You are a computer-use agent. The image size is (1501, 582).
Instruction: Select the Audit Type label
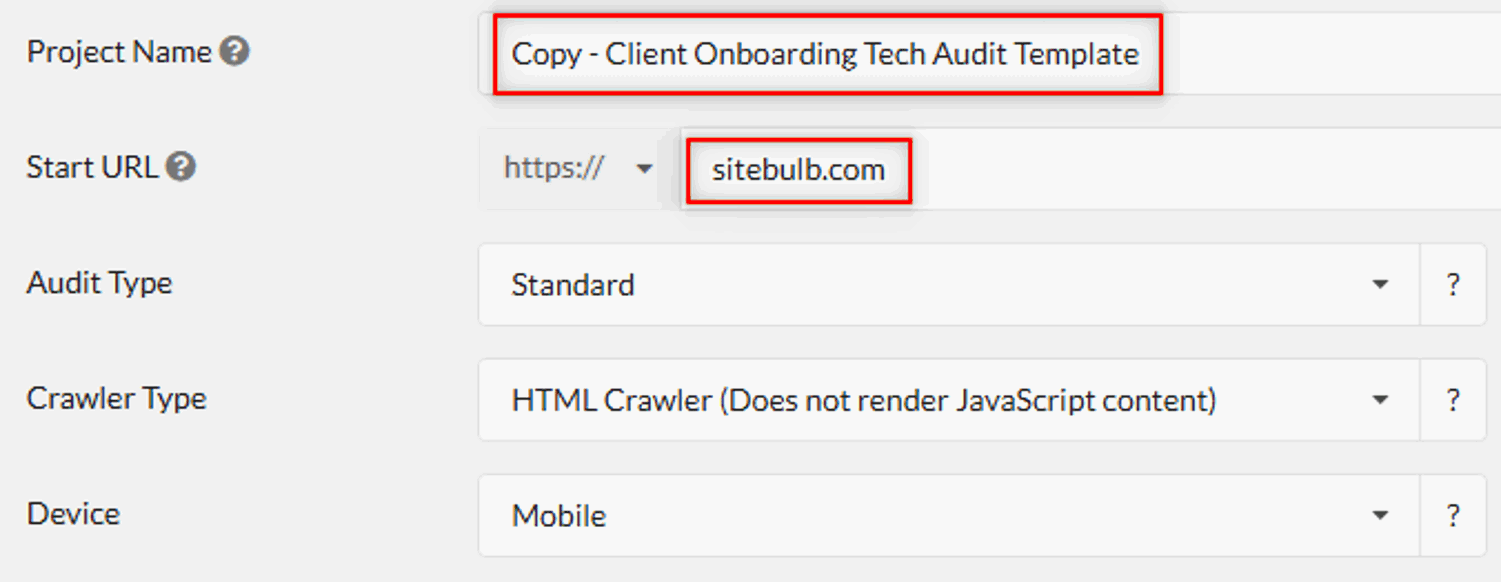click(x=99, y=283)
